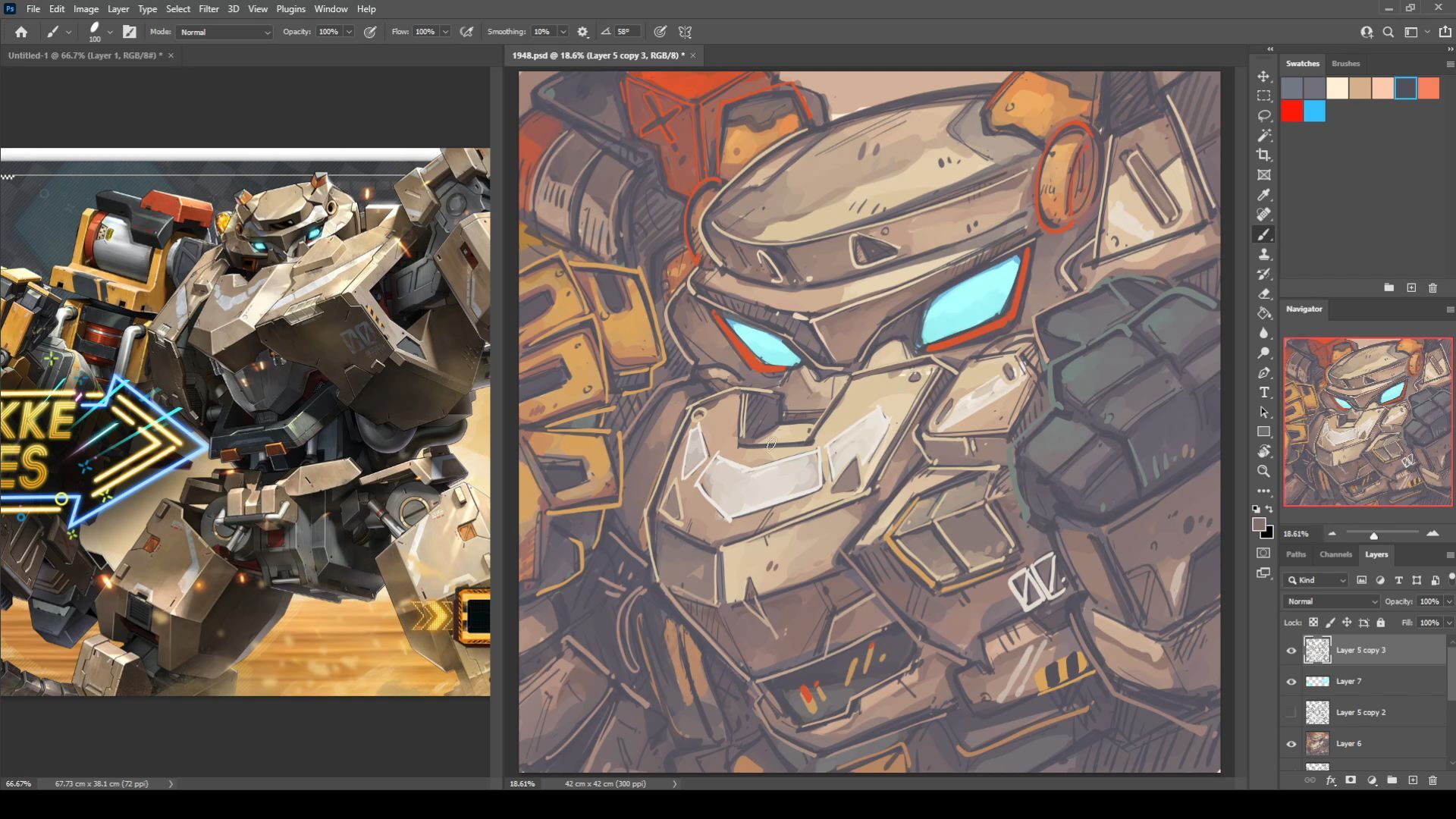
Task: Switch to the Brushes panel tab
Action: click(1345, 64)
